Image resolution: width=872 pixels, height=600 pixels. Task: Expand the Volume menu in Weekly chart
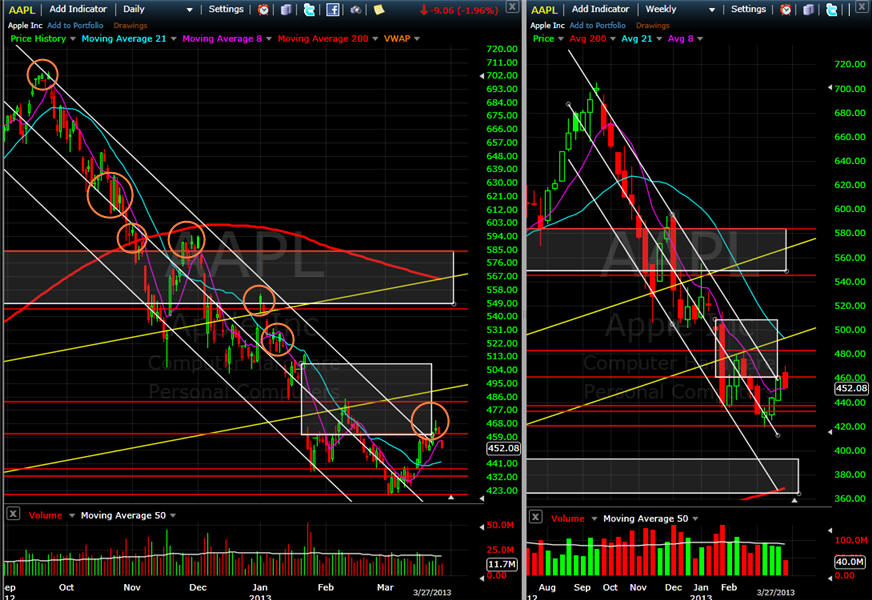594,519
